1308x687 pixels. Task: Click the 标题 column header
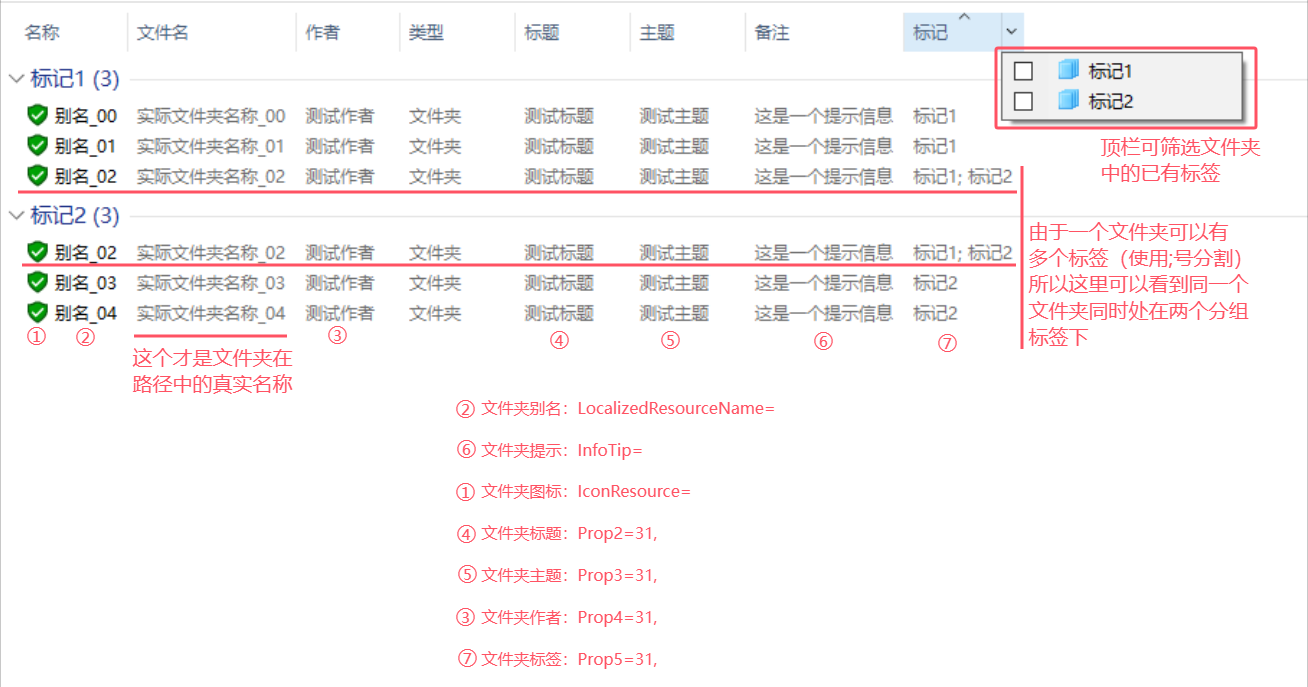coord(542,33)
